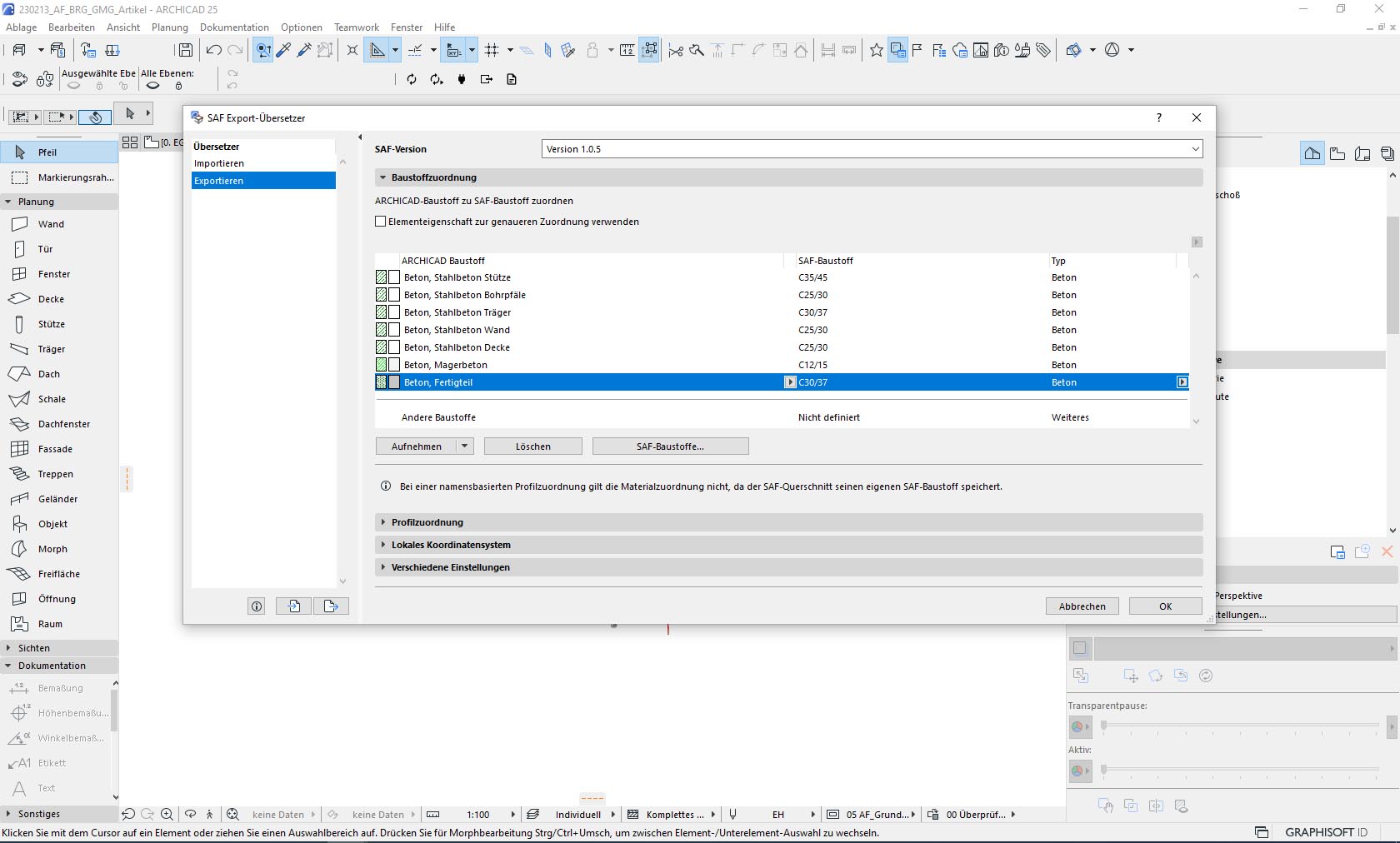1400x843 pixels.
Task: Click the translator info icon
Action: click(x=257, y=606)
